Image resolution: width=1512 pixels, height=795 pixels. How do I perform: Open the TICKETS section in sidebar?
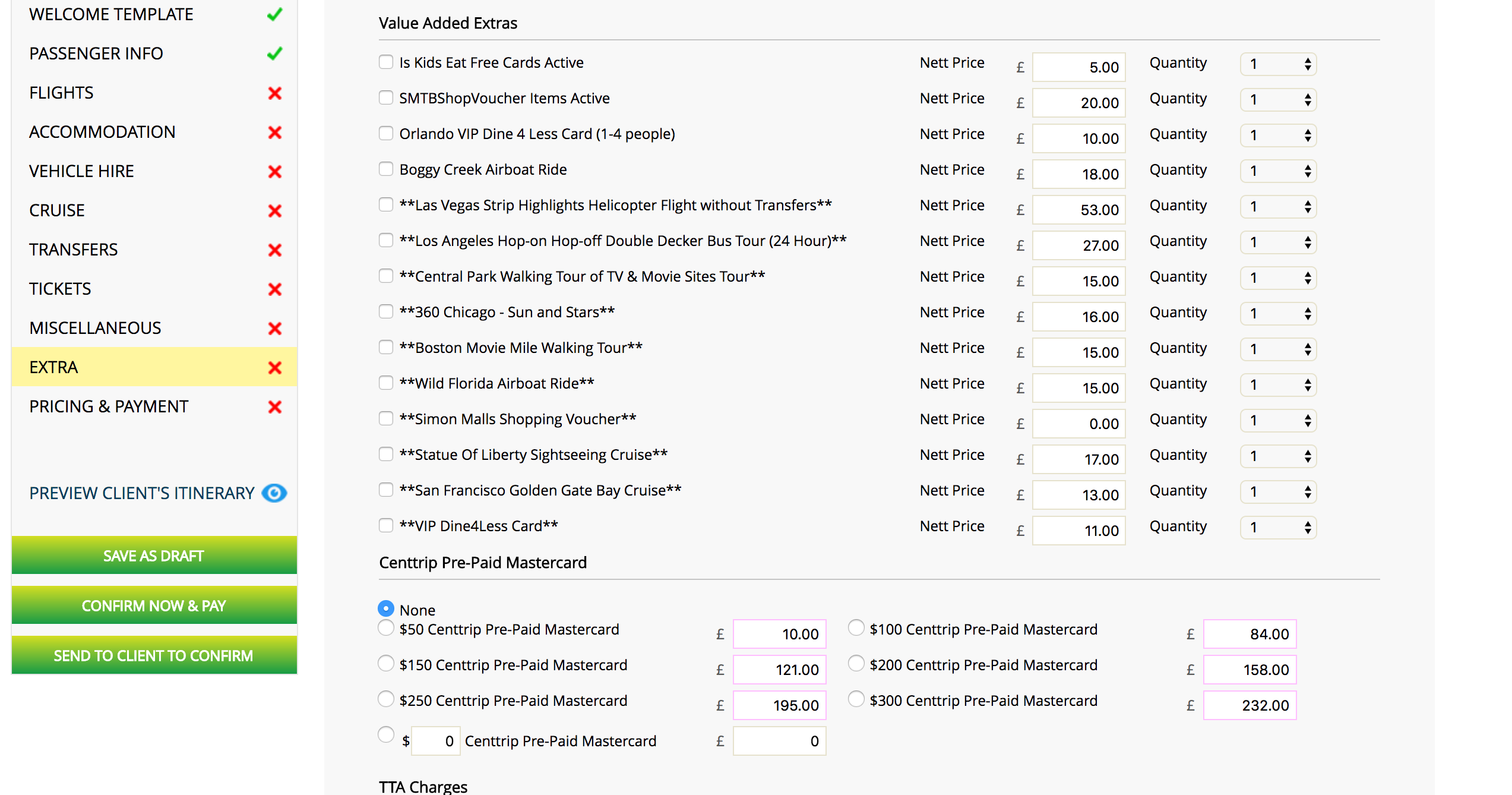coord(60,289)
